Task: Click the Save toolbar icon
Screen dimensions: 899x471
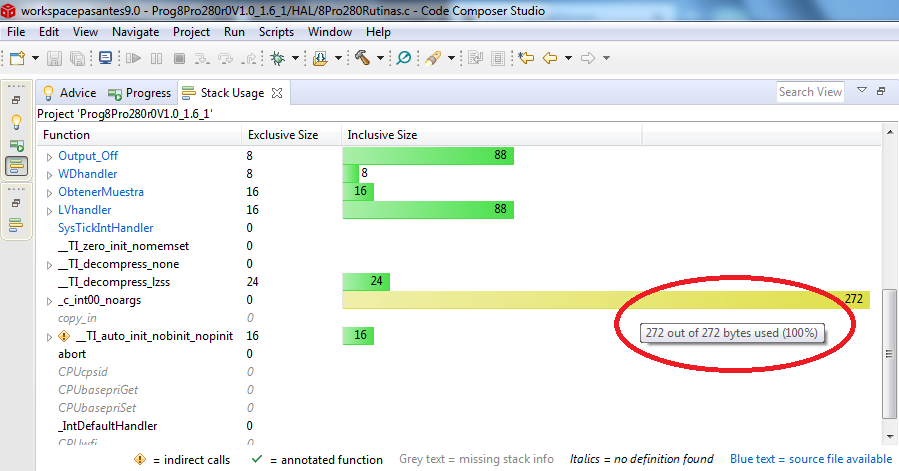Action: (x=54, y=58)
